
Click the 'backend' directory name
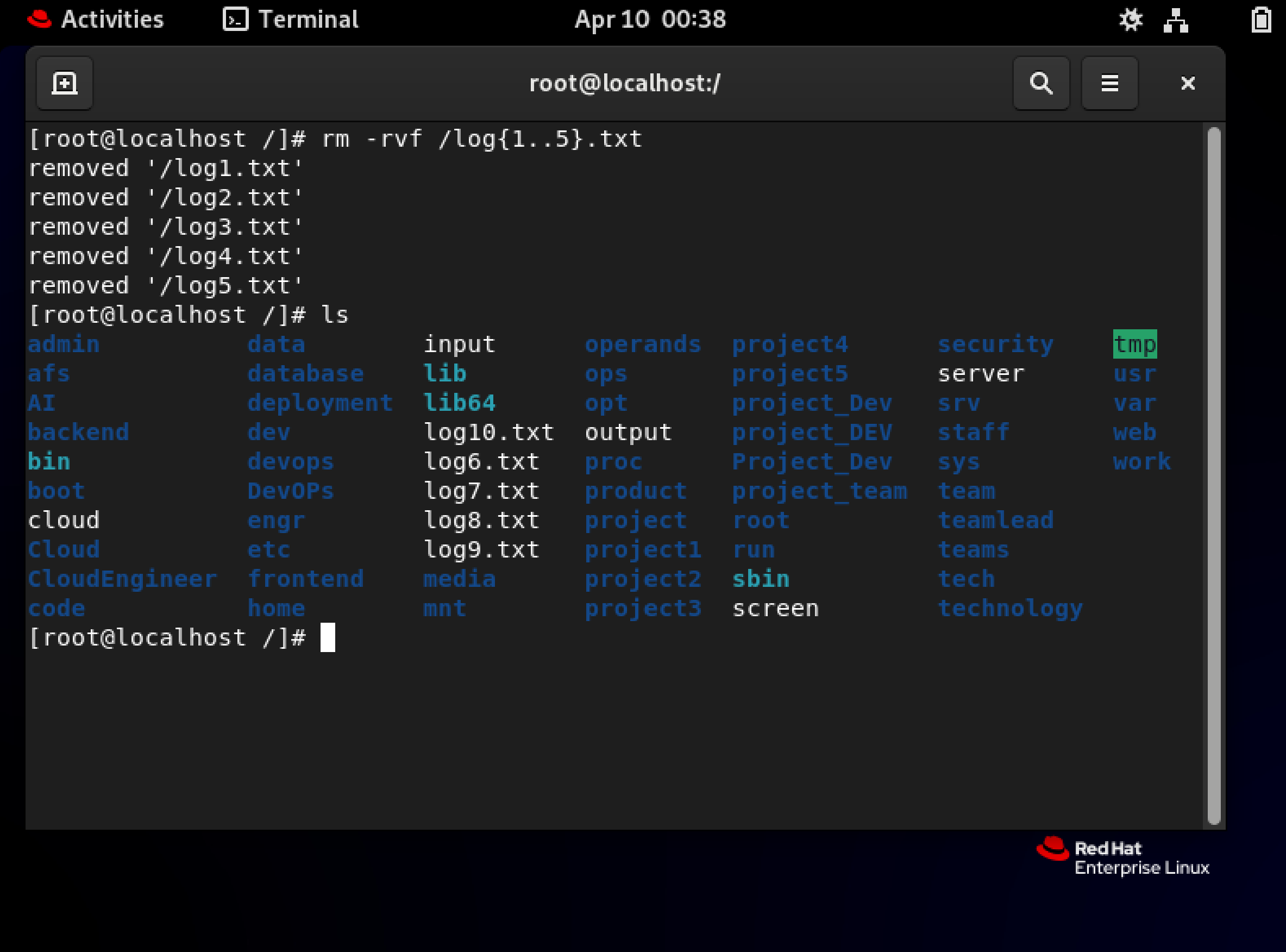(x=79, y=433)
